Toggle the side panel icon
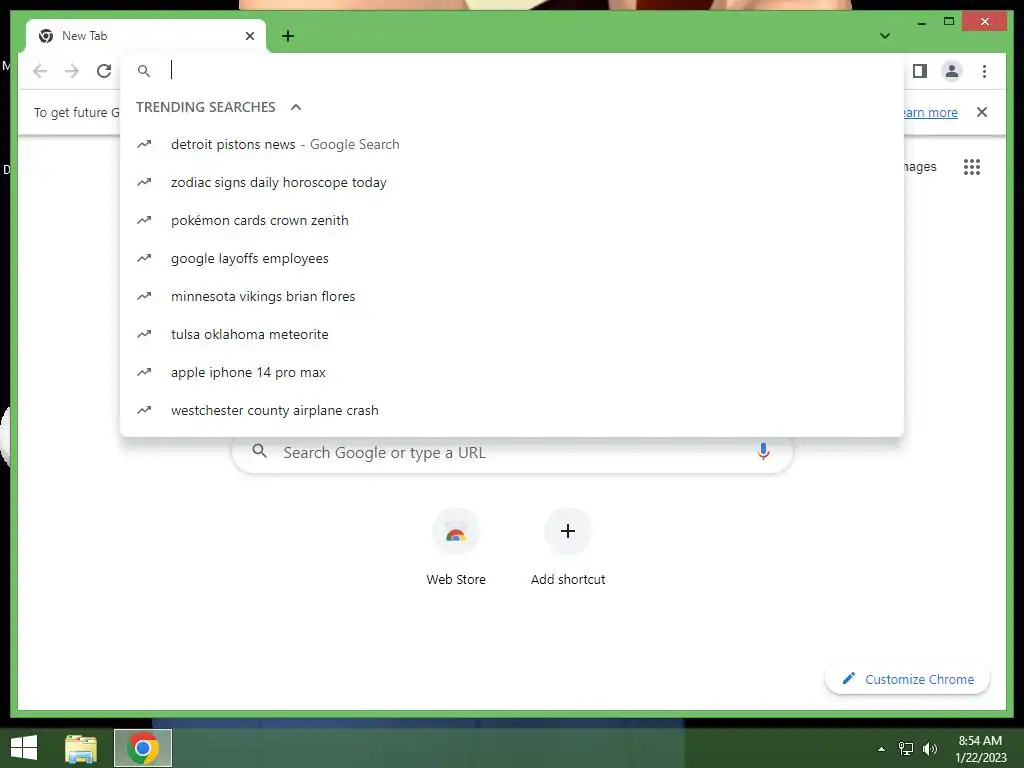The width and height of the screenshot is (1024, 768). (920, 71)
